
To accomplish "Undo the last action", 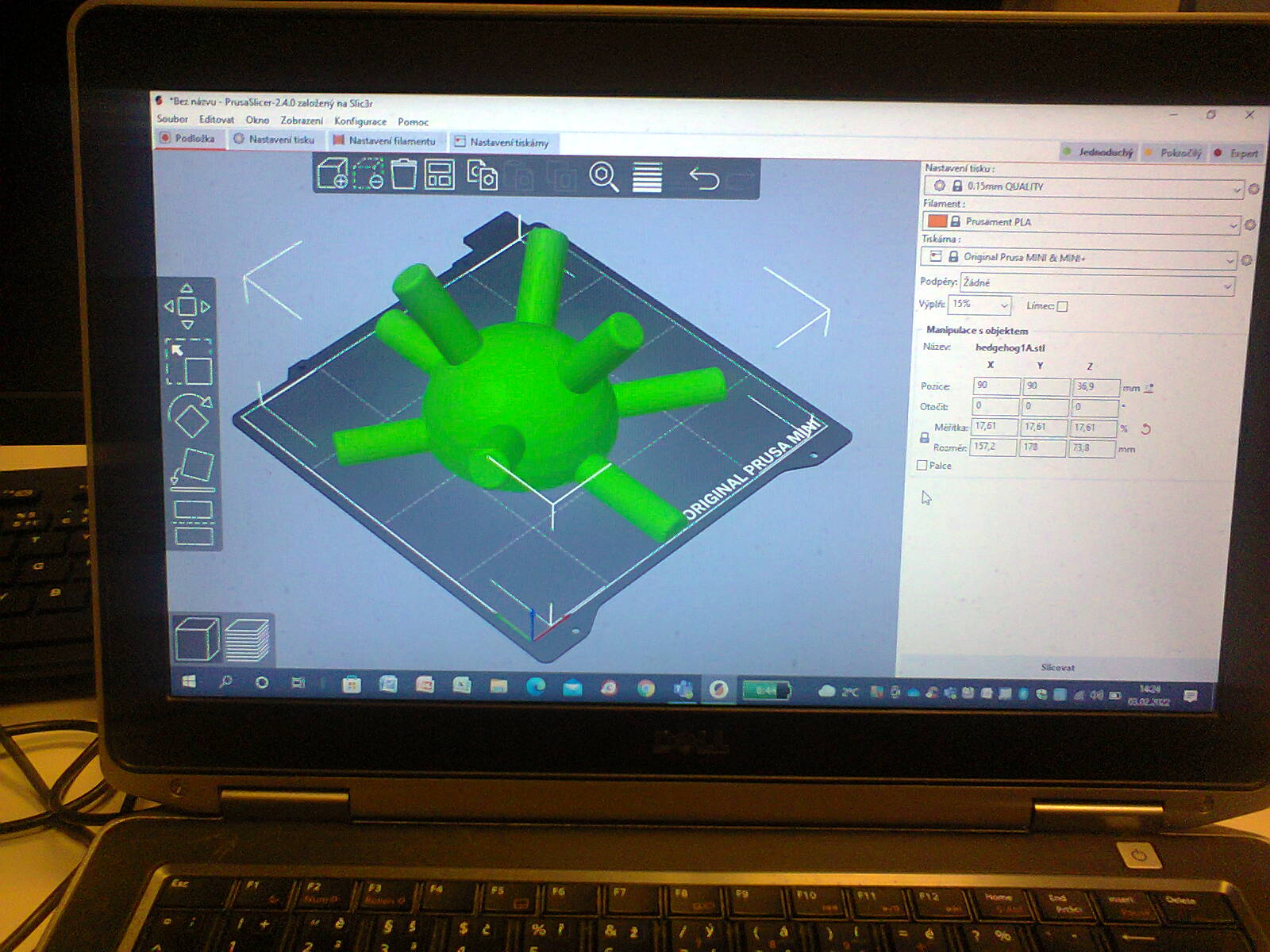I will (x=704, y=178).
